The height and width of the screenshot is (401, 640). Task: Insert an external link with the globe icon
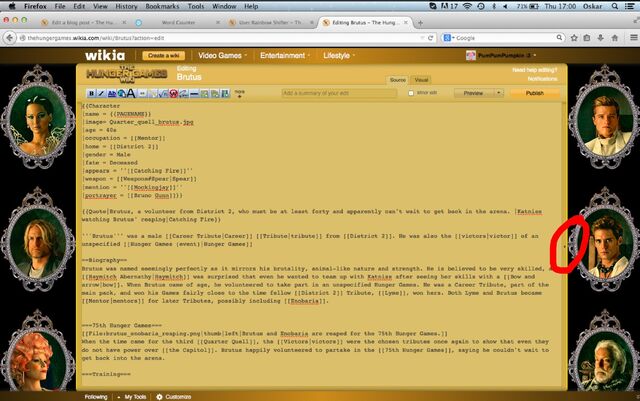(122, 94)
